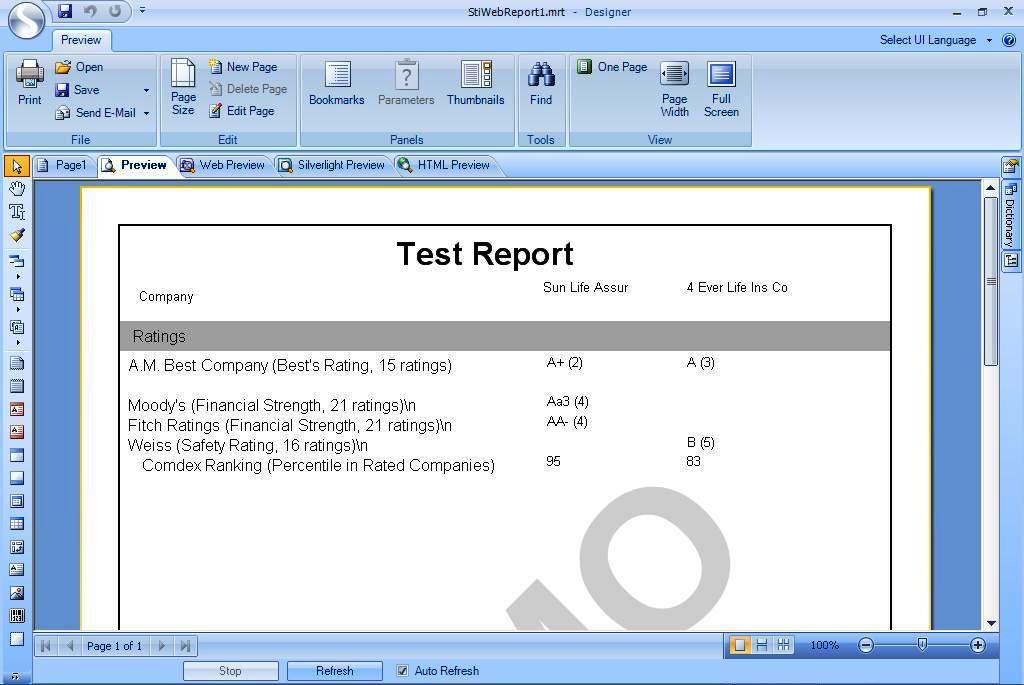Click the Redo icon in title bar
Screen dimensions: 1024x685
click(115, 10)
